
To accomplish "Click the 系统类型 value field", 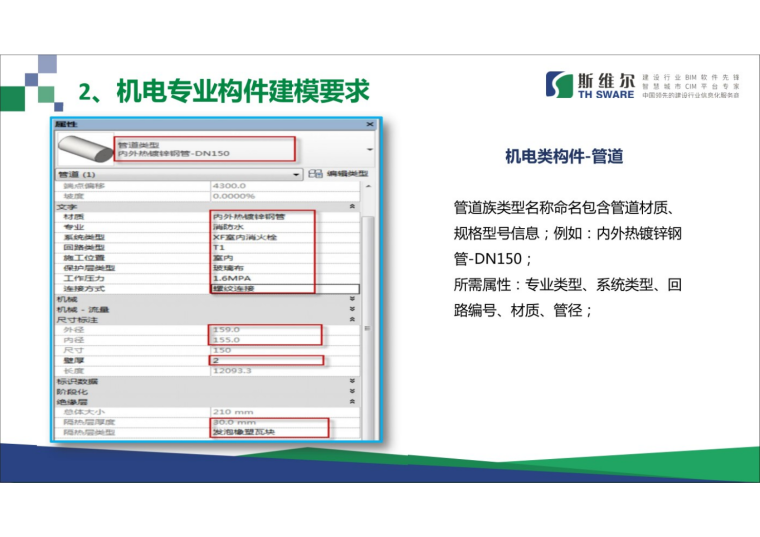I will tap(262, 236).
